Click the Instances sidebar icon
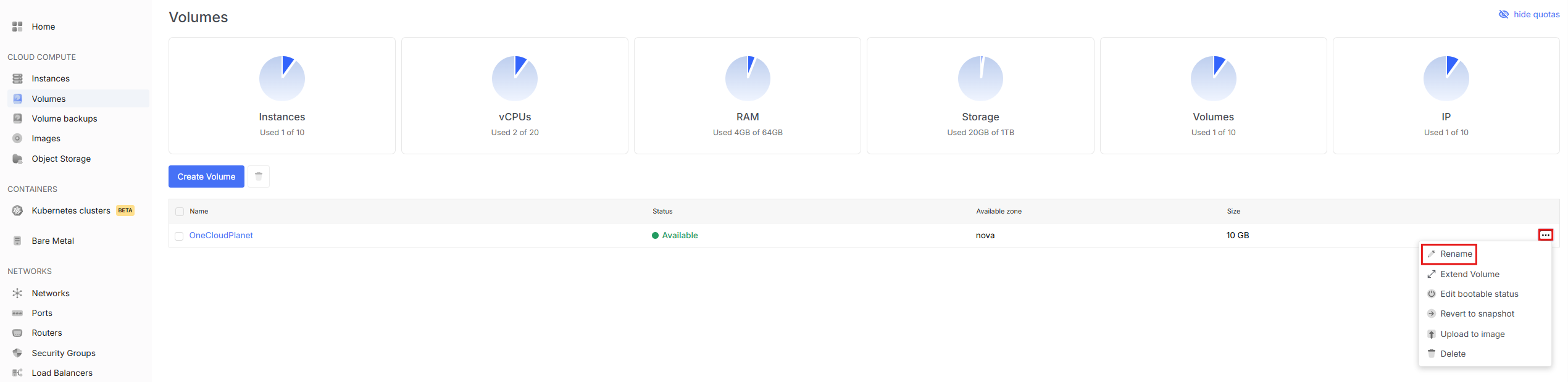This screenshot has height=382, width=1568. [x=17, y=78]
